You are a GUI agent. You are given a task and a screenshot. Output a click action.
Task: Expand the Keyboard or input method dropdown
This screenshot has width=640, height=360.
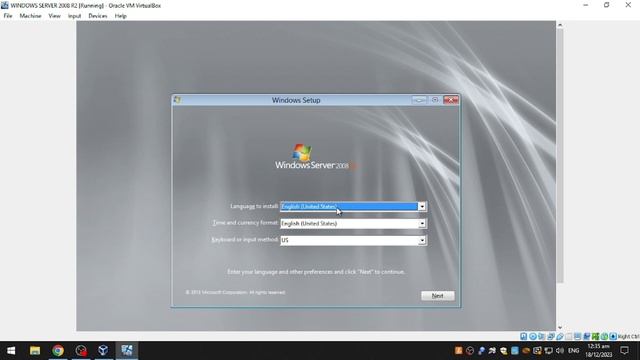click(422, 240)
